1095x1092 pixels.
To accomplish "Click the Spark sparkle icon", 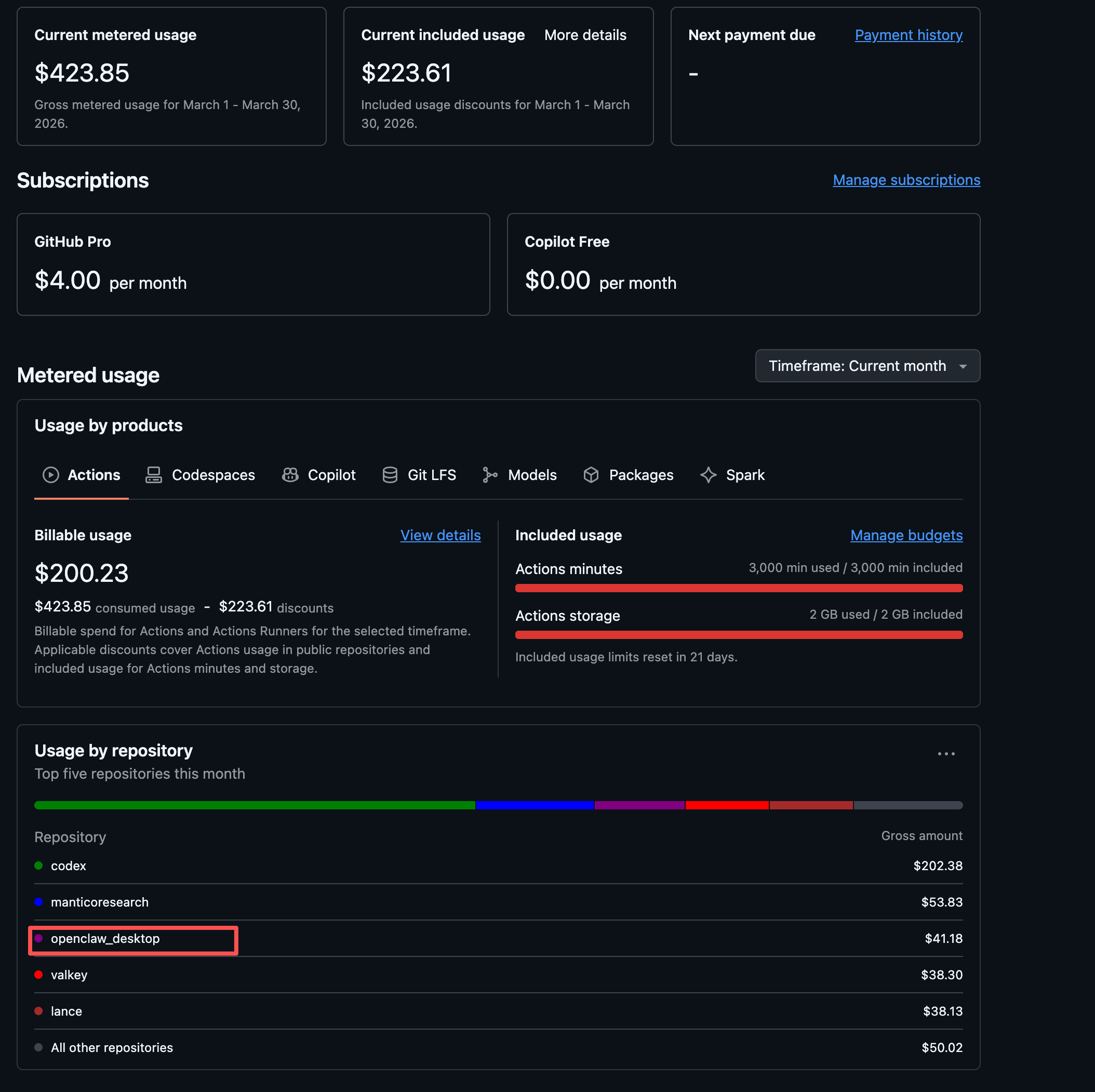I will pyautogui.click(x=709, y=475).
